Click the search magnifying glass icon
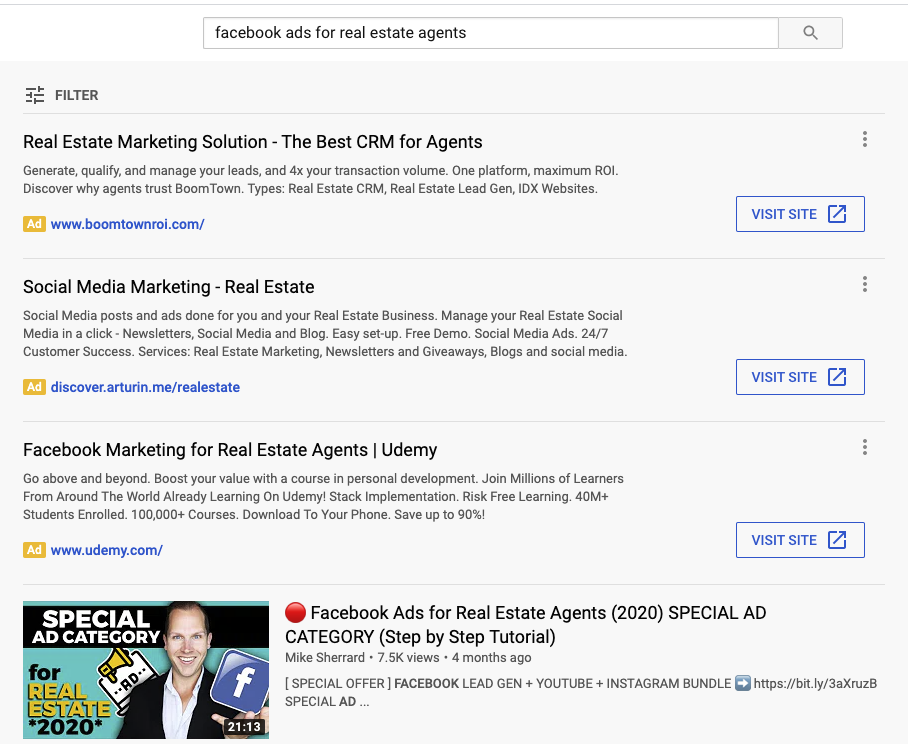Image resolution: width=908 pixels, height=744 pixels. pos(810,32)
